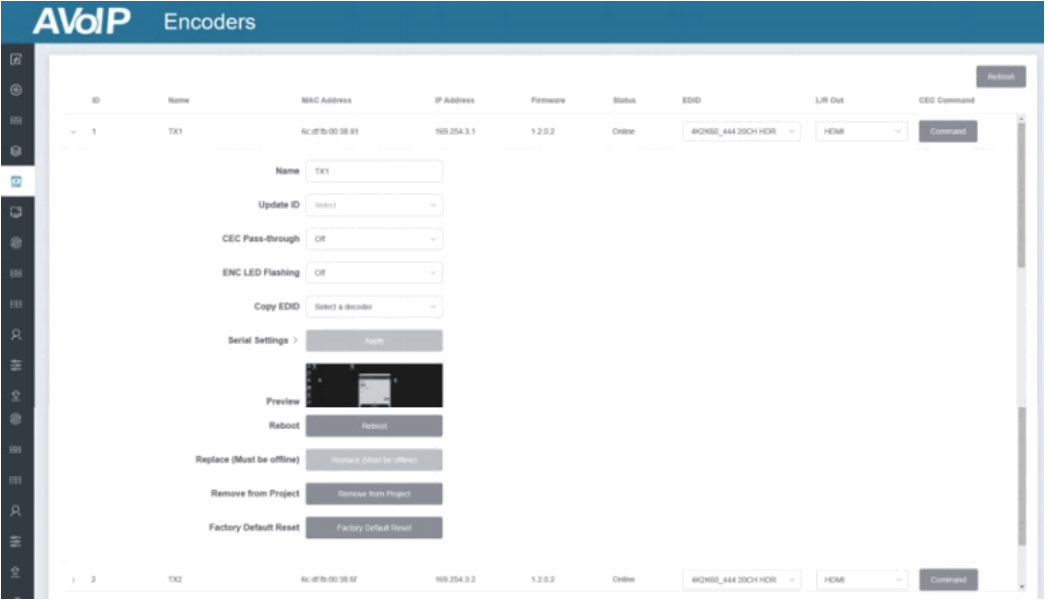Click the encoder Preview thumbnail
This screenshot has width=1049, height=601.
point(374,385)
